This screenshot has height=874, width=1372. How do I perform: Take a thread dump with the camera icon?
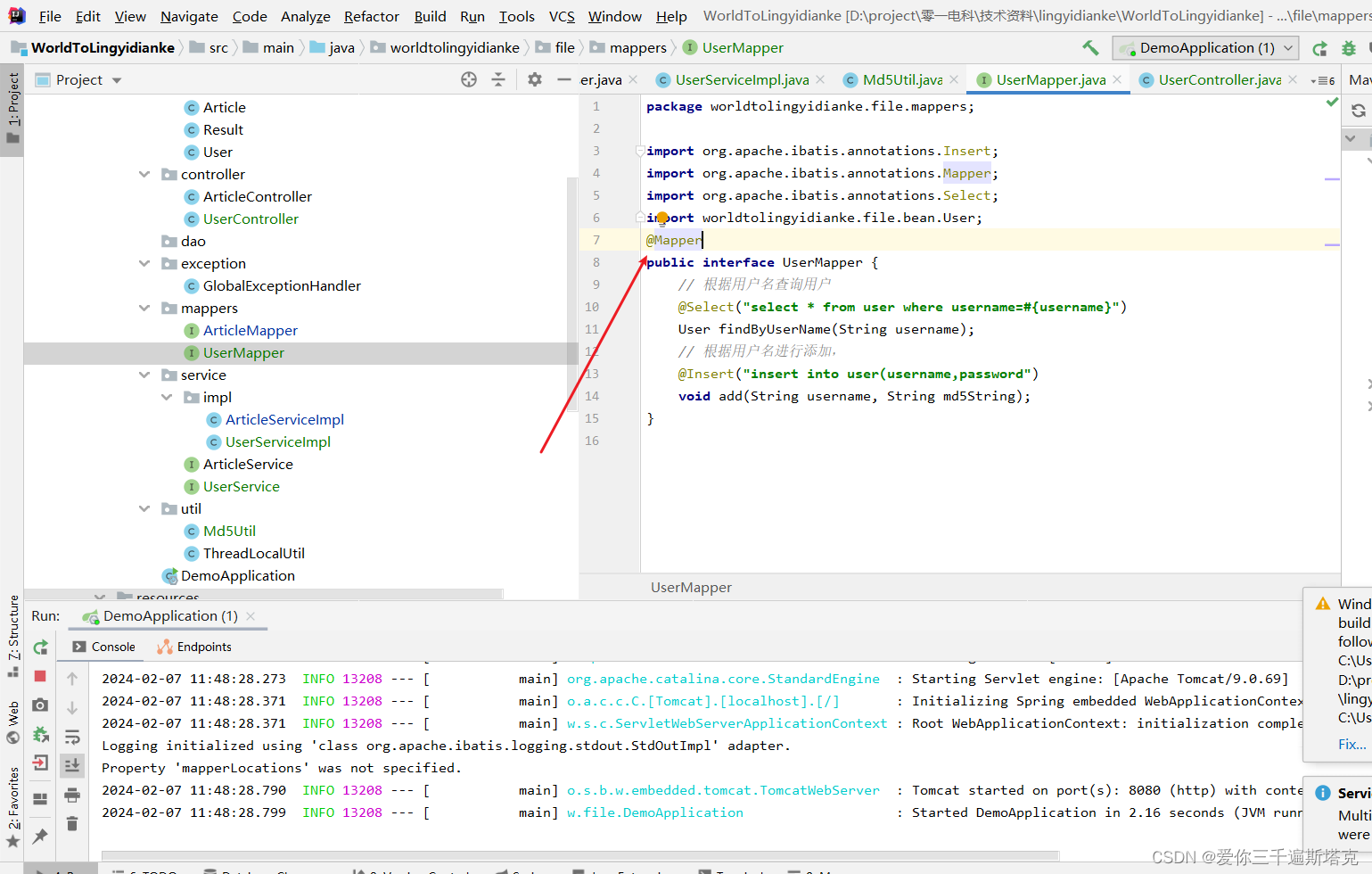point(39,705)
